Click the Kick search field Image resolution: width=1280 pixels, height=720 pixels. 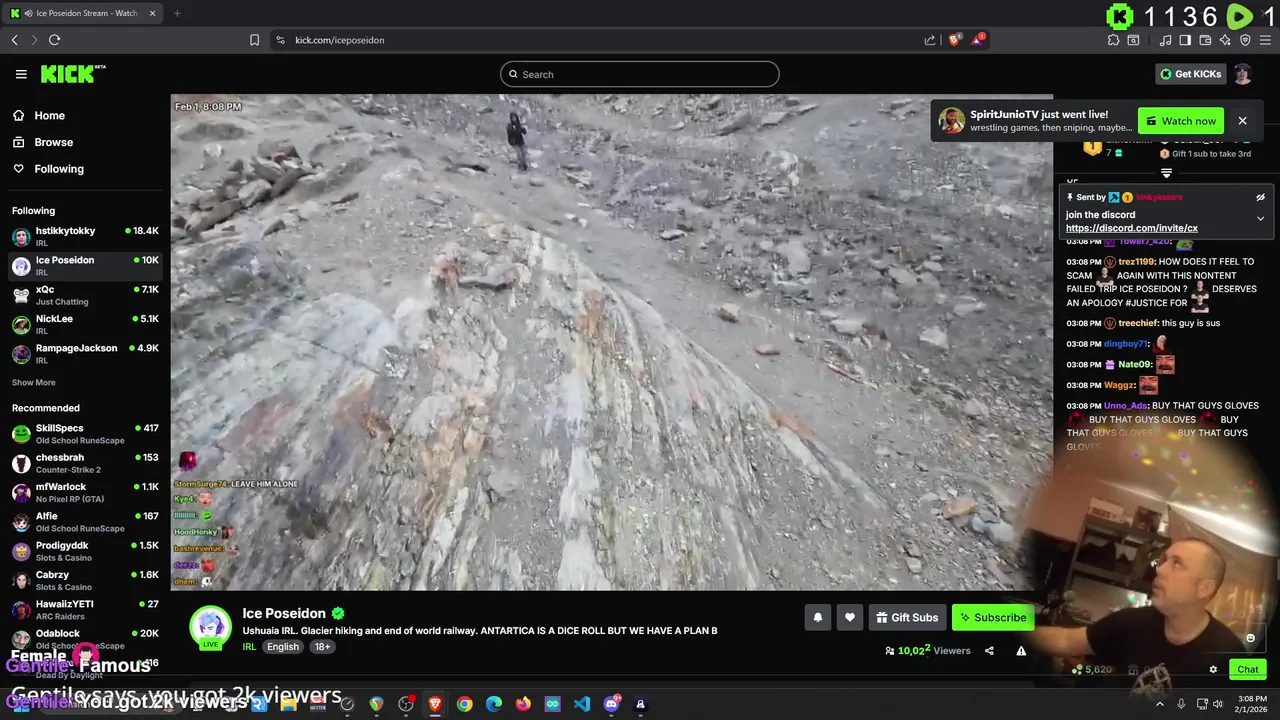640,74
